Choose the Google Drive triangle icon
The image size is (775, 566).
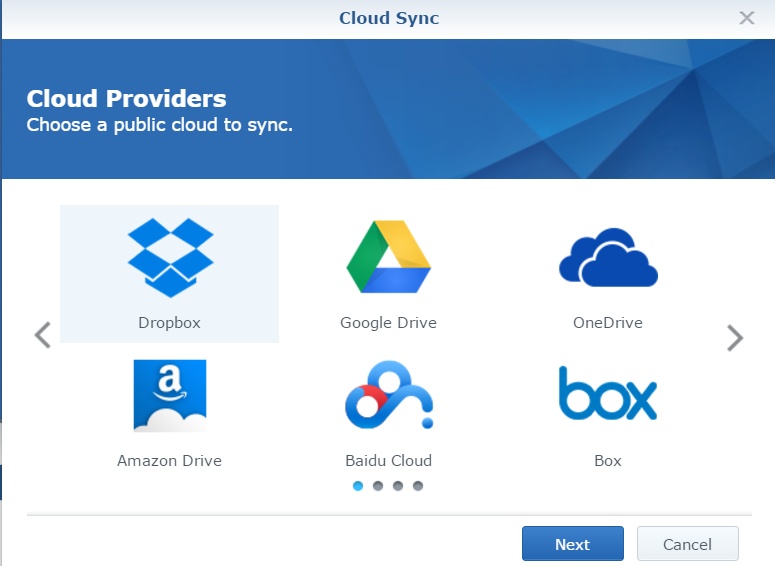(388, 257)
